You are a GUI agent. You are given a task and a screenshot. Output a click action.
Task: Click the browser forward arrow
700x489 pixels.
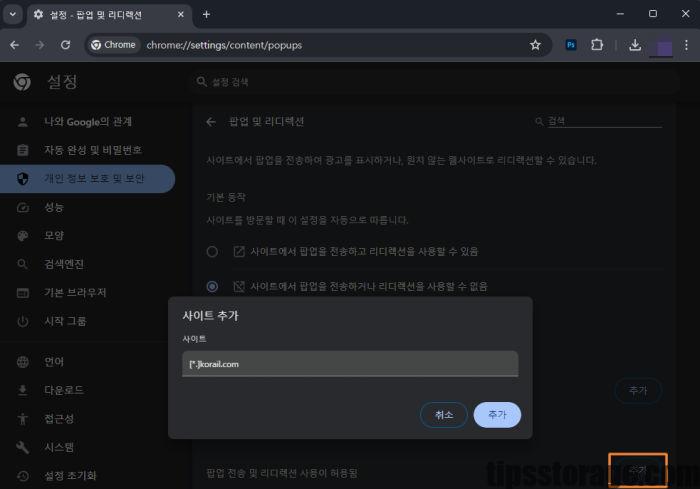tap(40, 45)
